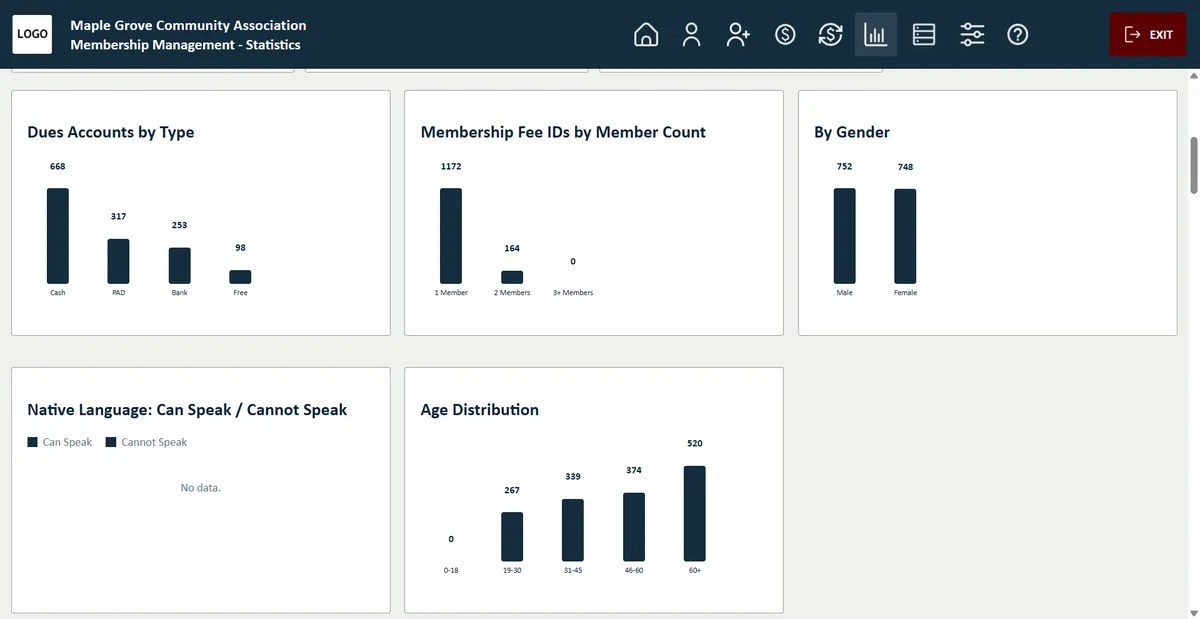This screenshot has height=619, width=1200.
Task: Click the Age Distribution heading
Action: [480, 410]
